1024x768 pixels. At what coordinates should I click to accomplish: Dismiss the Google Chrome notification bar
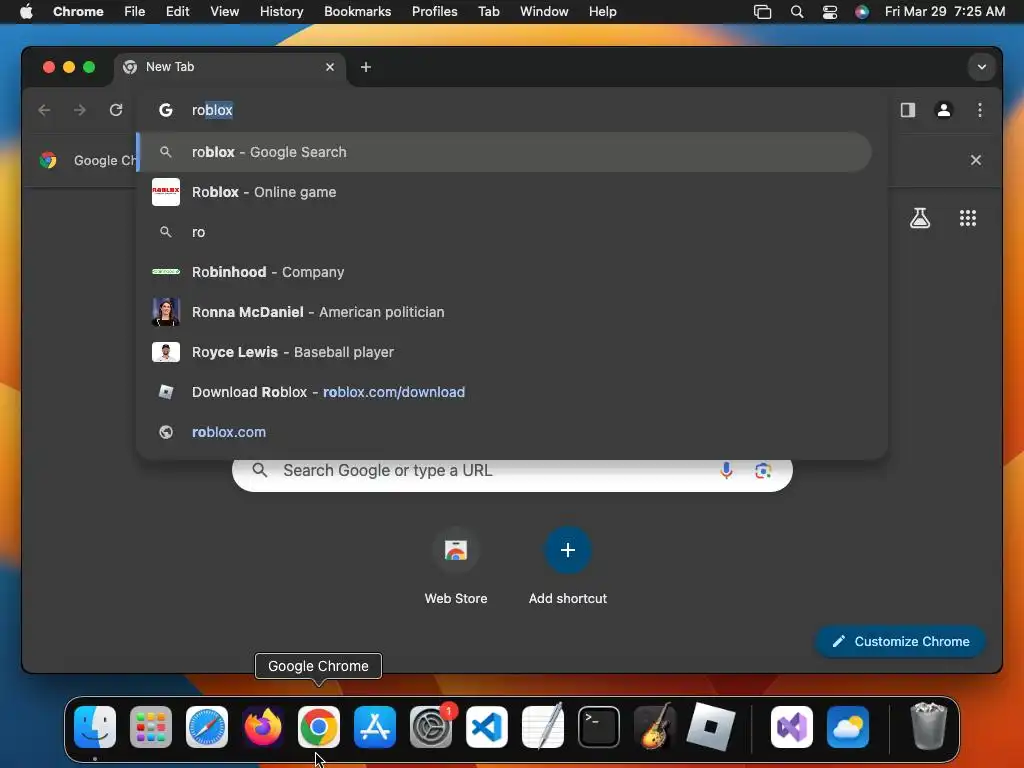point(976,160)
